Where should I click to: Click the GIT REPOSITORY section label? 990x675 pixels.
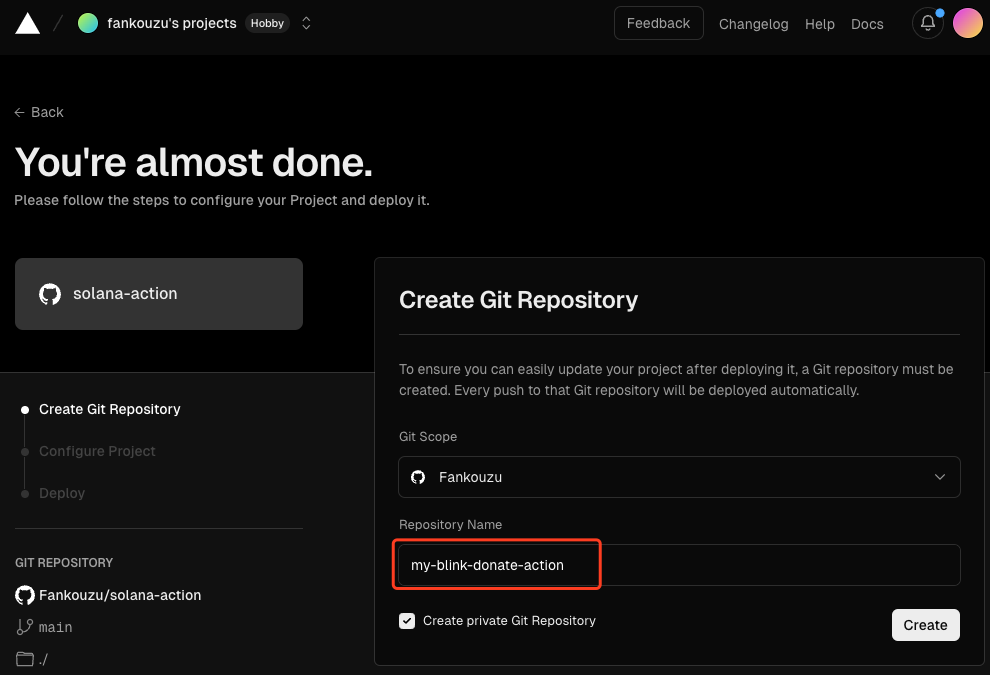64,563
